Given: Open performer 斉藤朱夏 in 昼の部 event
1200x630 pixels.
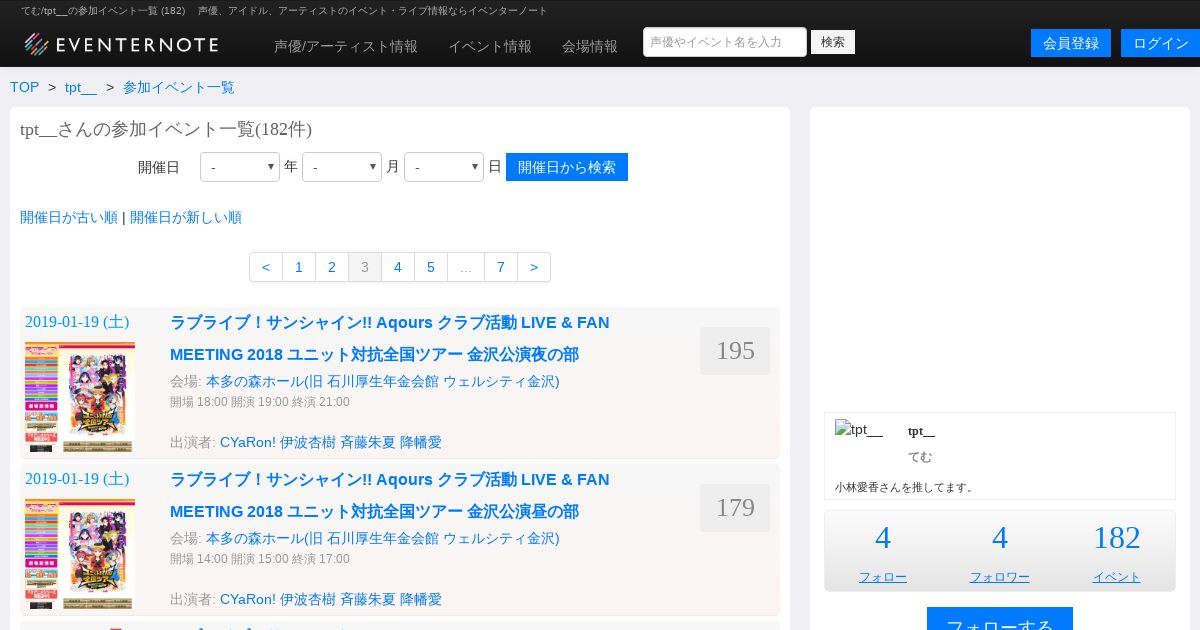Looking at the screenshot, I should point(368,599).
